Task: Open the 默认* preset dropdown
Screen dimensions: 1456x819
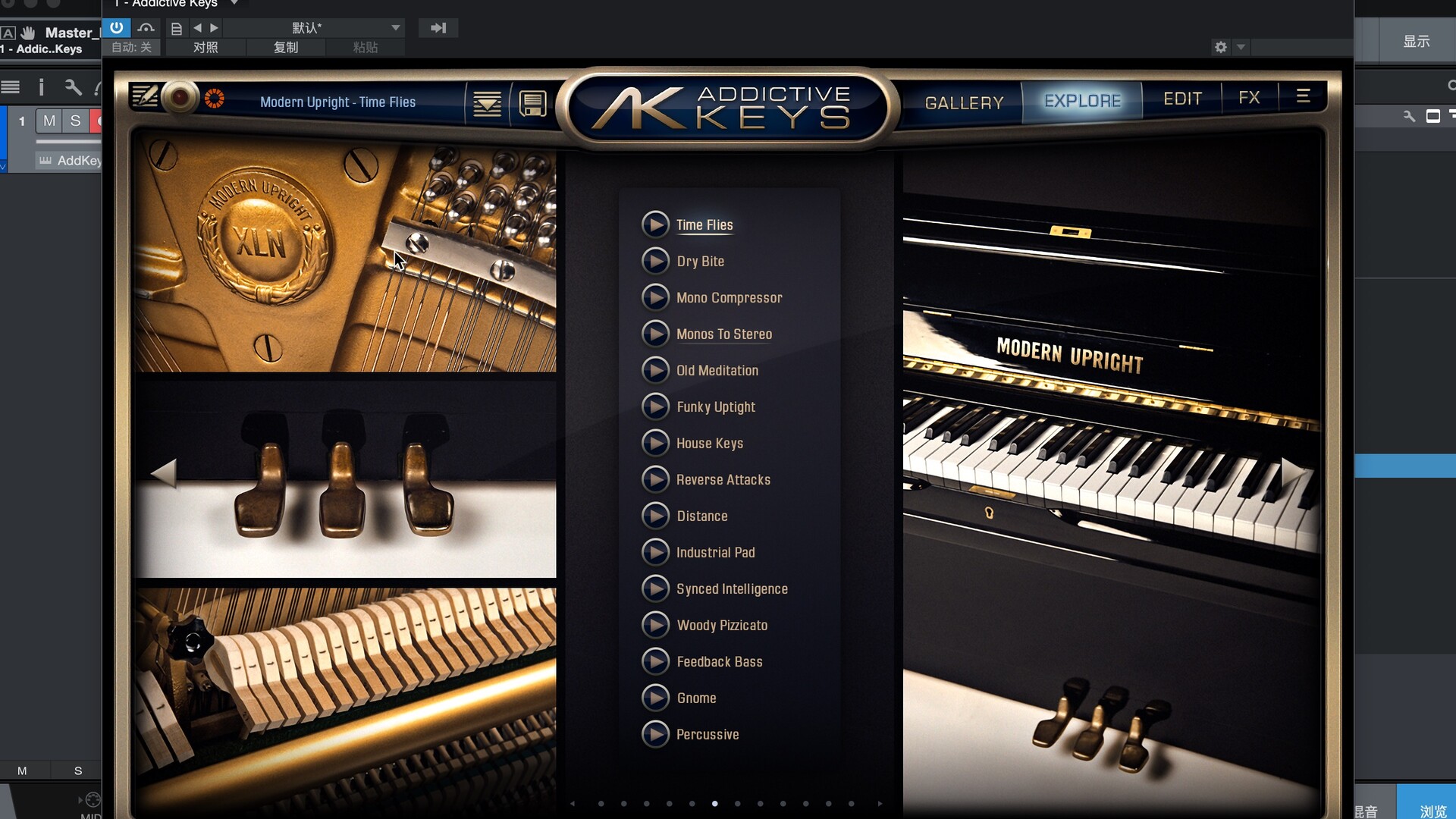Action: pos(315,28)
